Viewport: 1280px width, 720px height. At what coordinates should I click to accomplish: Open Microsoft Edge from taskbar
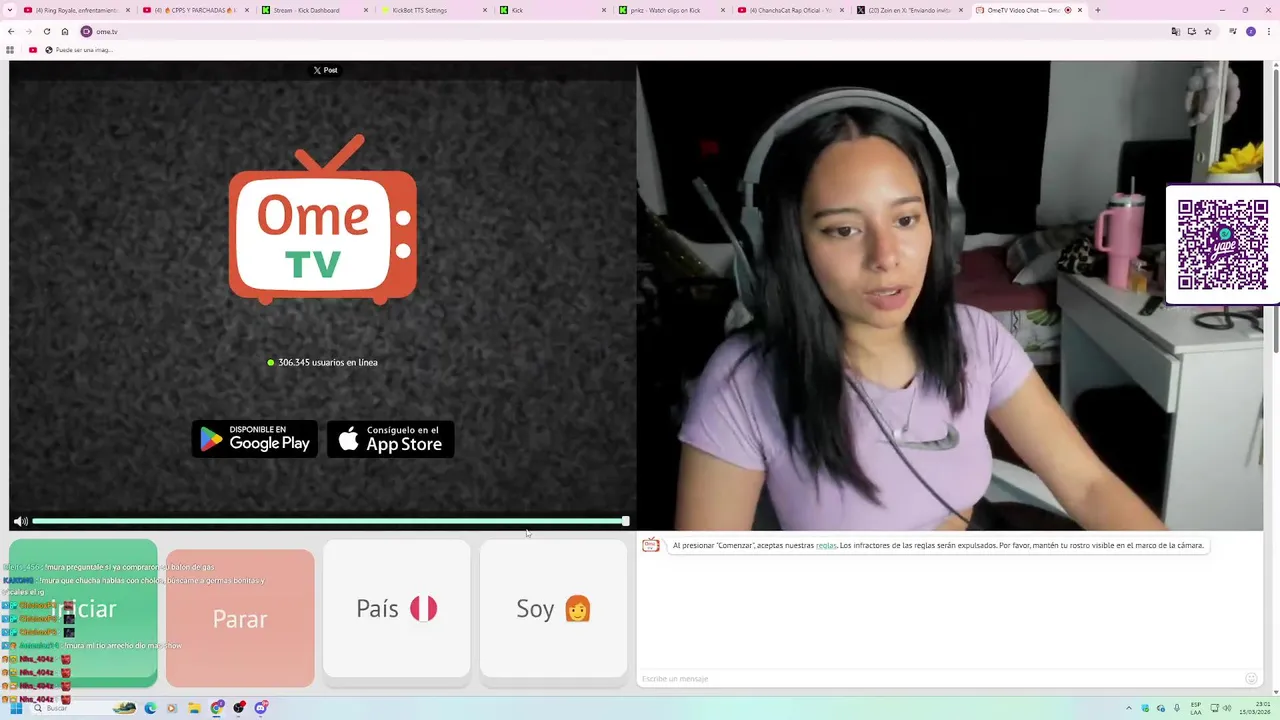(150, 708)
